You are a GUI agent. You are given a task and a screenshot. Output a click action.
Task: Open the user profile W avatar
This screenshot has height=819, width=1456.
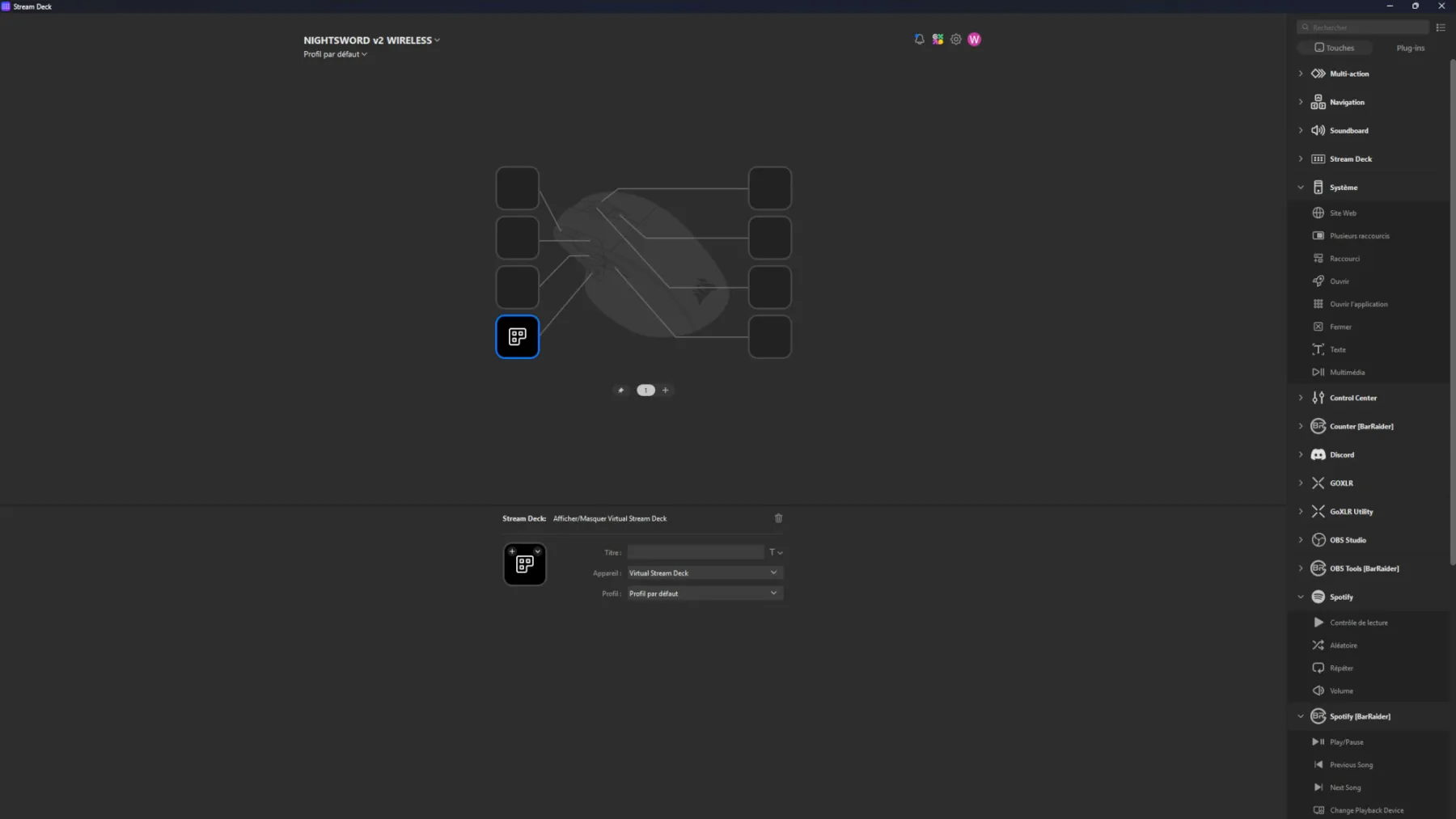(x=974, y=39)
